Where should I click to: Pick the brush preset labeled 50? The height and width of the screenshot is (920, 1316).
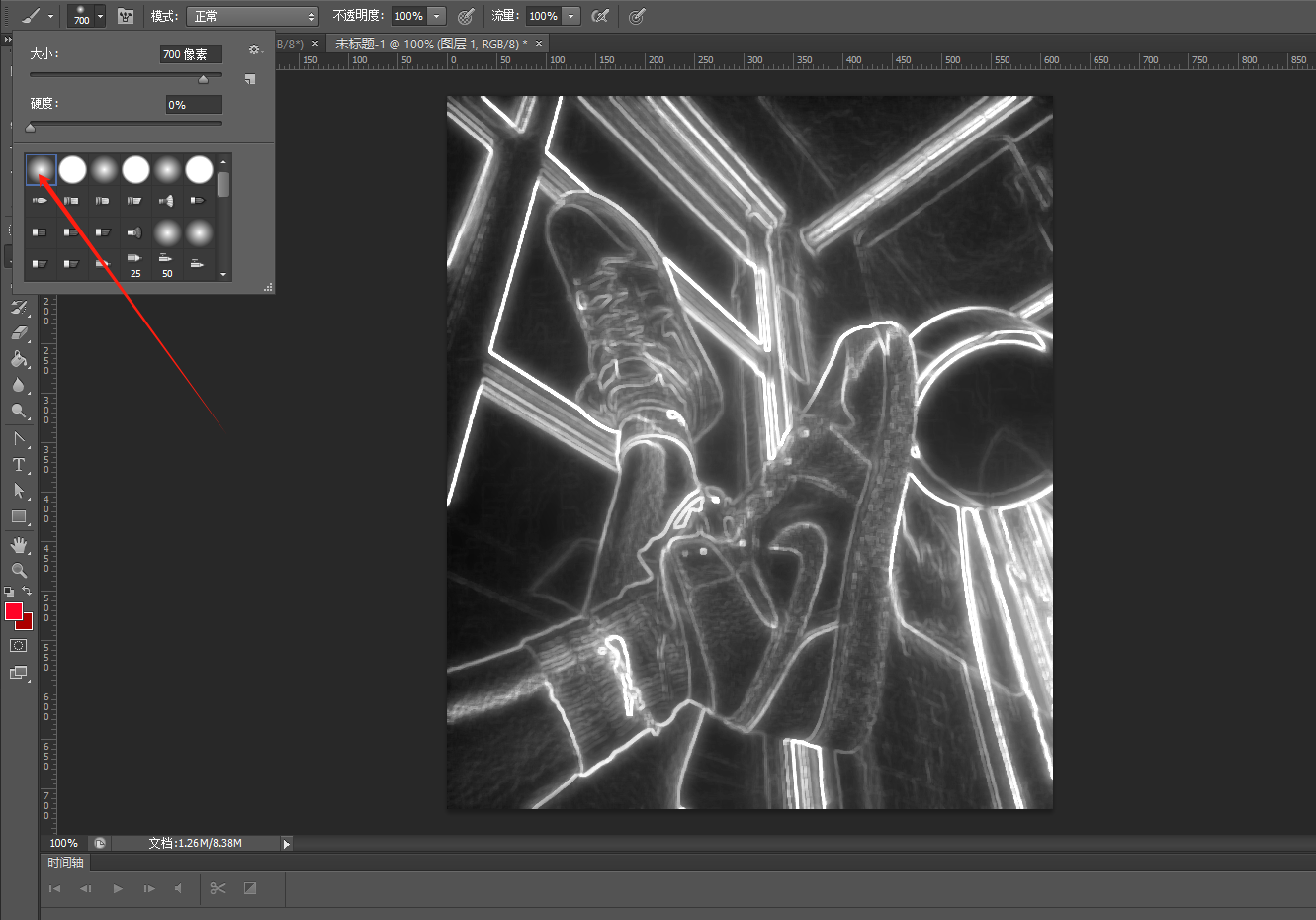click(x=167, y=264)
